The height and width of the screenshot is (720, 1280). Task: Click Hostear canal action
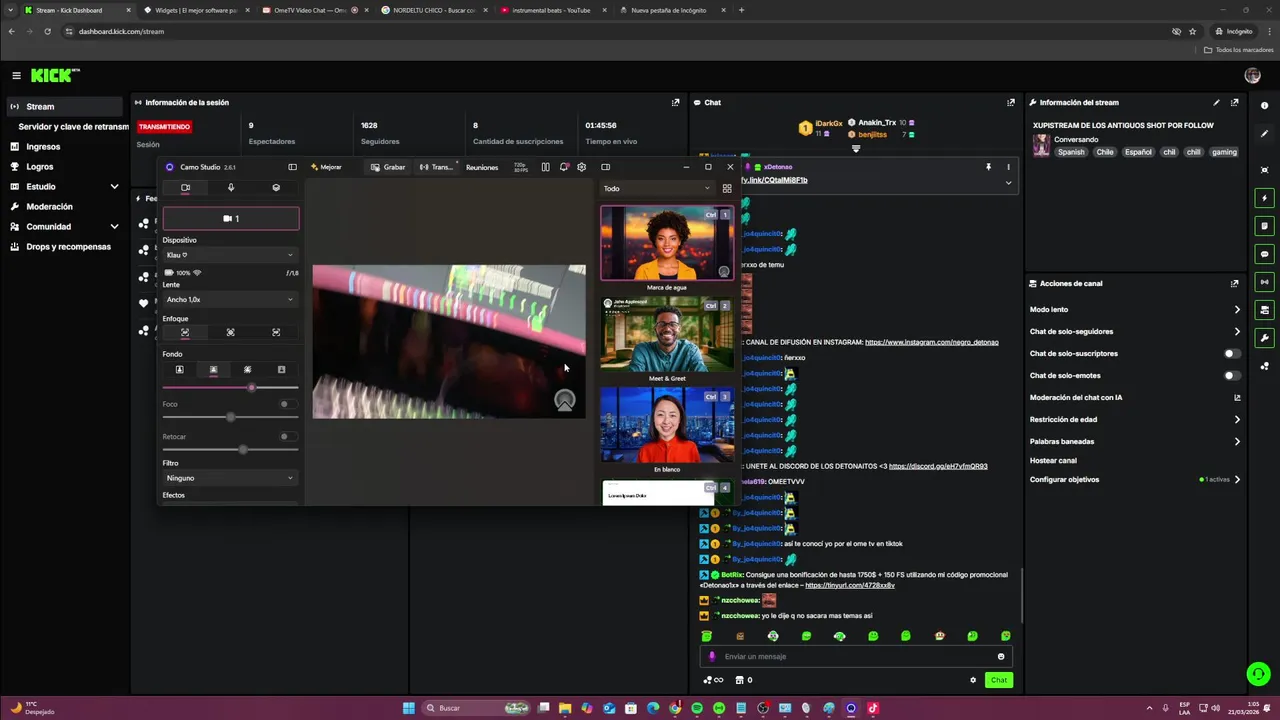[1053, 461]
